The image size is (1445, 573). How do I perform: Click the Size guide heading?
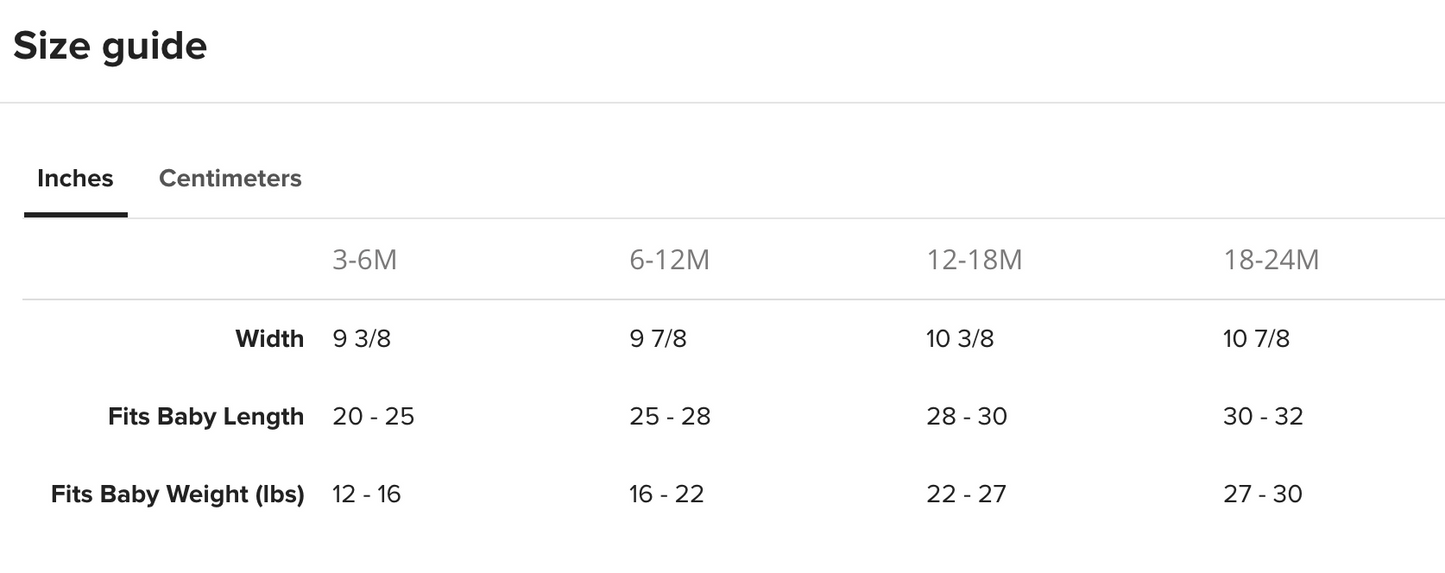coord(110,46)
